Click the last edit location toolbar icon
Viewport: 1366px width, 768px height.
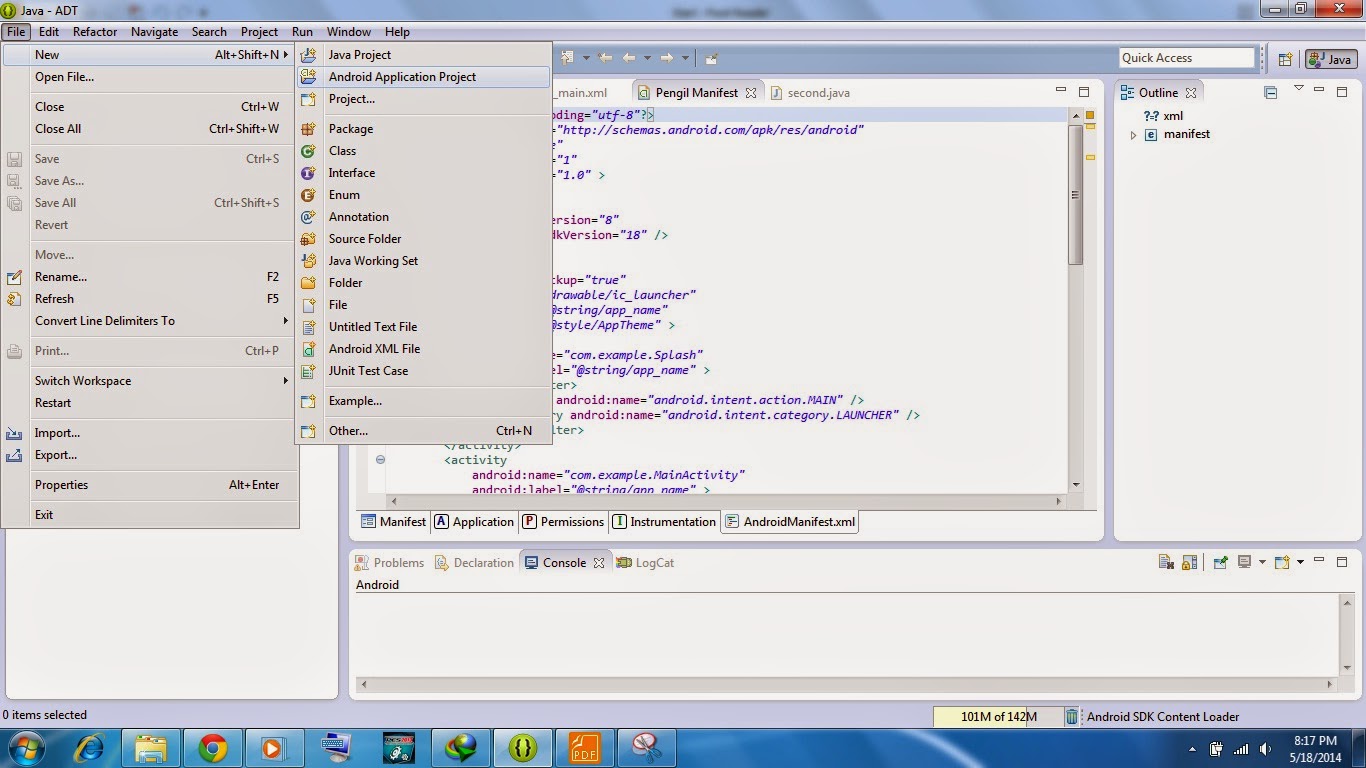(604, 58)
